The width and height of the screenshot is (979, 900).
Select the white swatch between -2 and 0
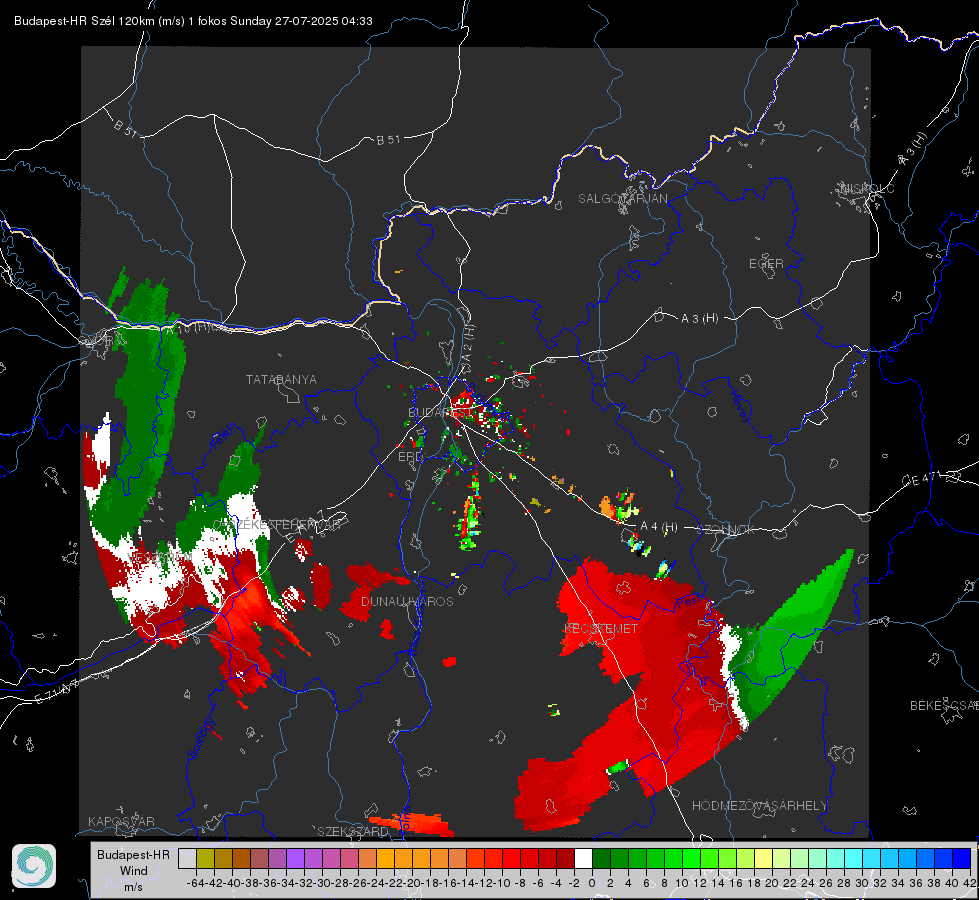pyautogui.click(x=583, y=858)
